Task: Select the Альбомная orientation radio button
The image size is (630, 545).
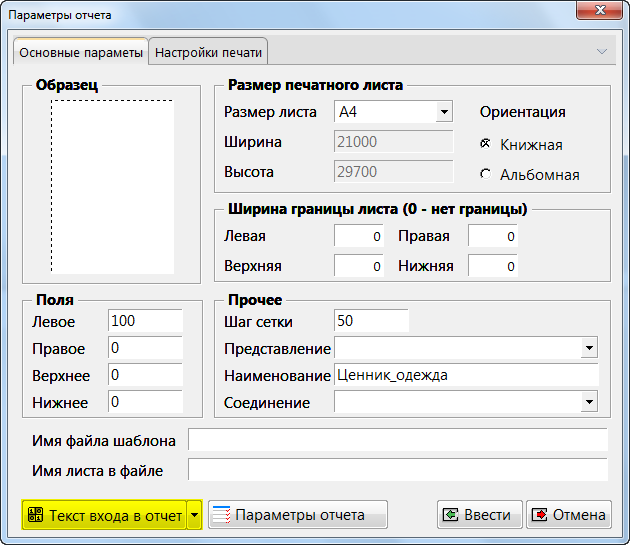Action: pyautogui.click(x=485, y=174)
